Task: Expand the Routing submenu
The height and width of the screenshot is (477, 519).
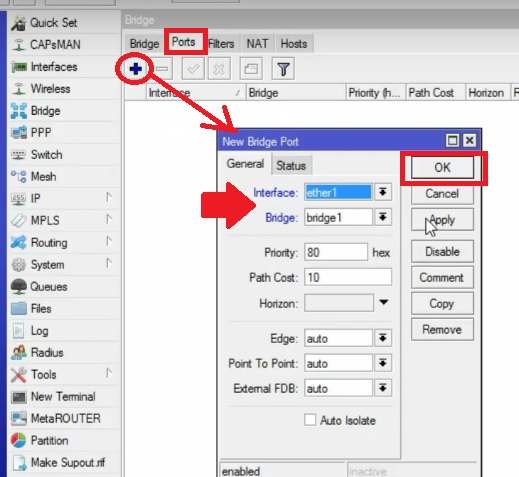Action: [63, 242]
